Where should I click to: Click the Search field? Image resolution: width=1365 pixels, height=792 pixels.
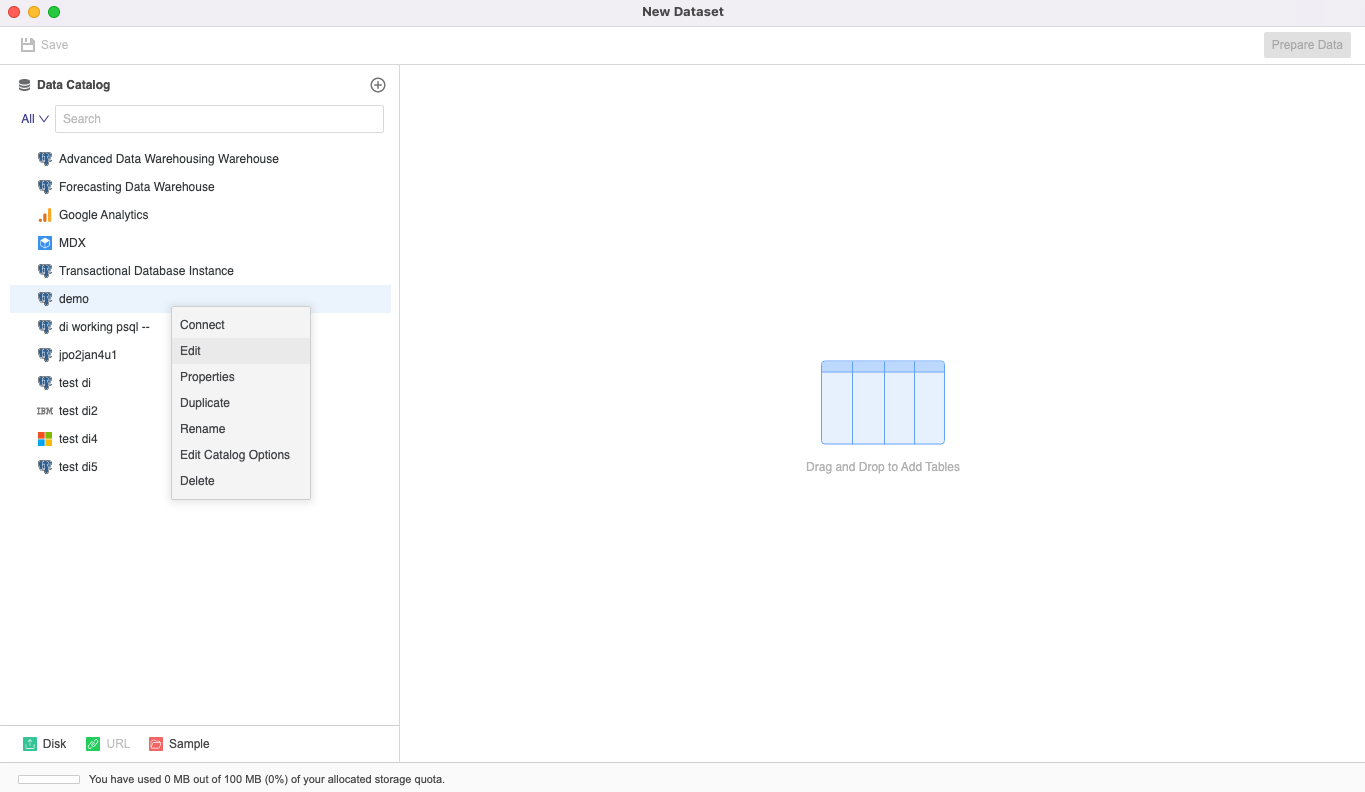pos(219,118)
